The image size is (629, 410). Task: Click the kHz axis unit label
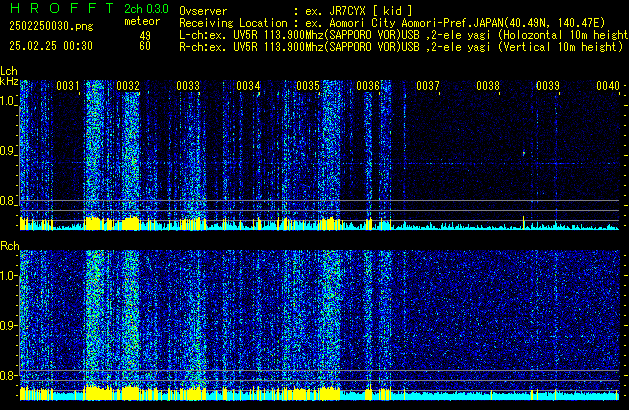(9, 81)
